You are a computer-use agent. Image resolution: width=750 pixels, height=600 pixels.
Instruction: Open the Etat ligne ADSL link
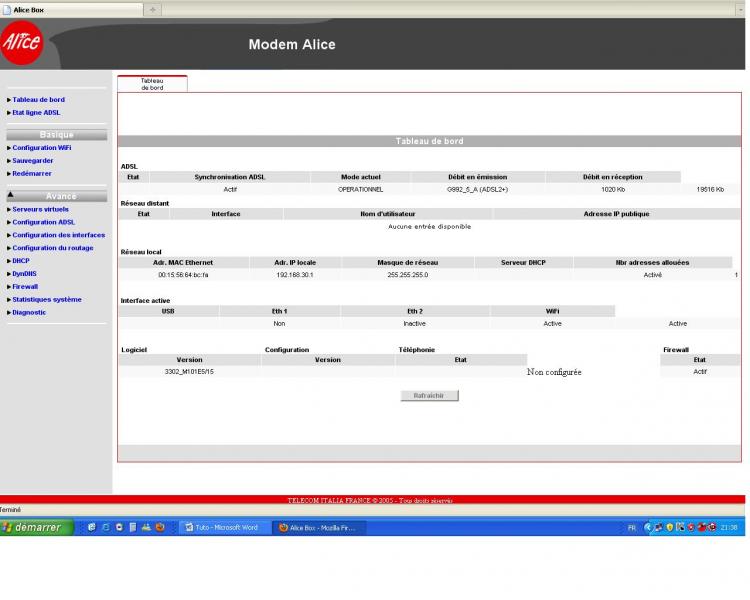(x=36, y=112)
